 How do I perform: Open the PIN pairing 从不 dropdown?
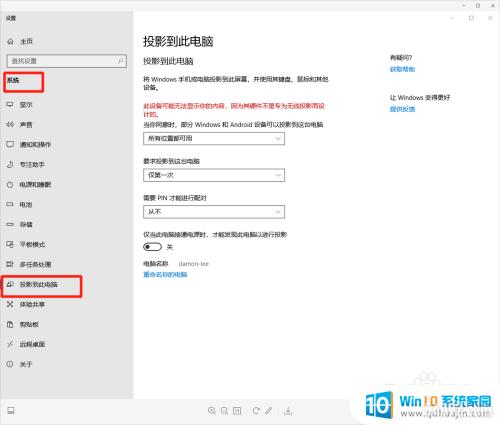tap(214, 212)
